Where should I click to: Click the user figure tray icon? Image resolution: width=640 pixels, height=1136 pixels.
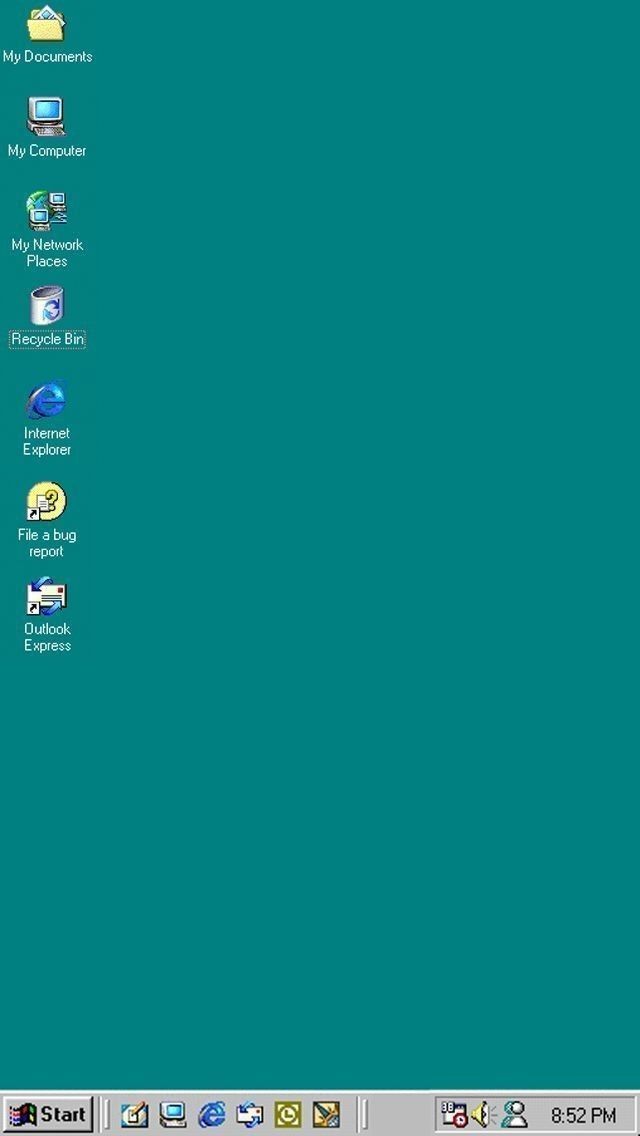[514, 1114]
